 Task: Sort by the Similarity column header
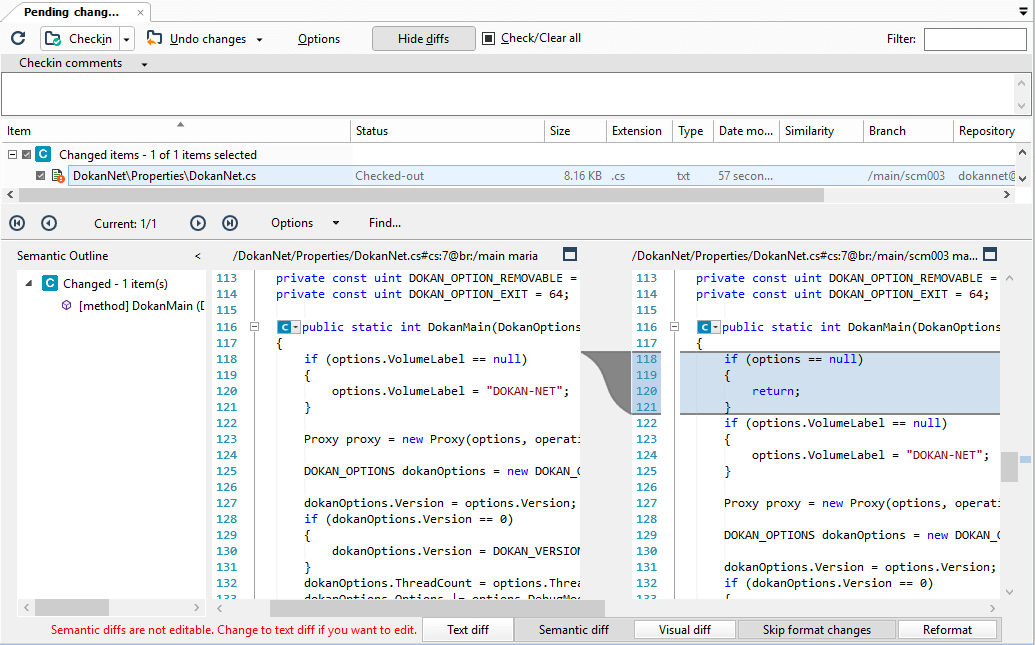(821, 131)
